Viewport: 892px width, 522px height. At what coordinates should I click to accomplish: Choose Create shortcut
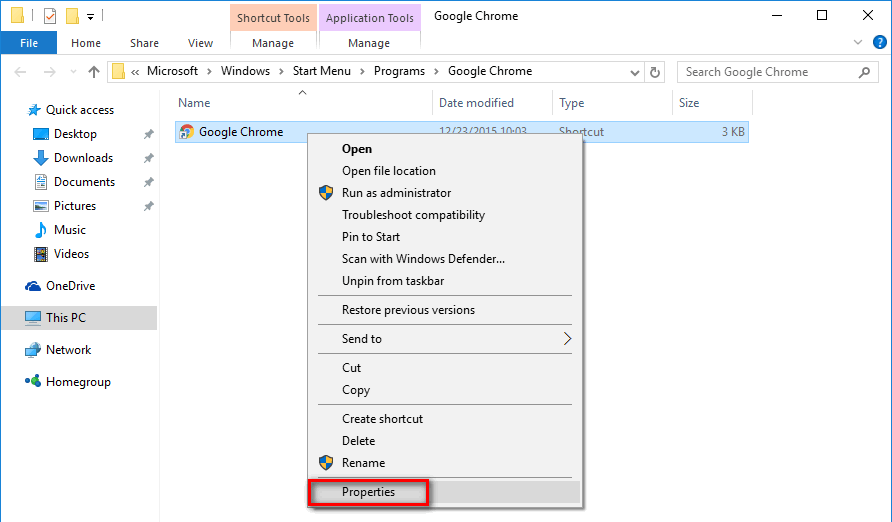445,419
